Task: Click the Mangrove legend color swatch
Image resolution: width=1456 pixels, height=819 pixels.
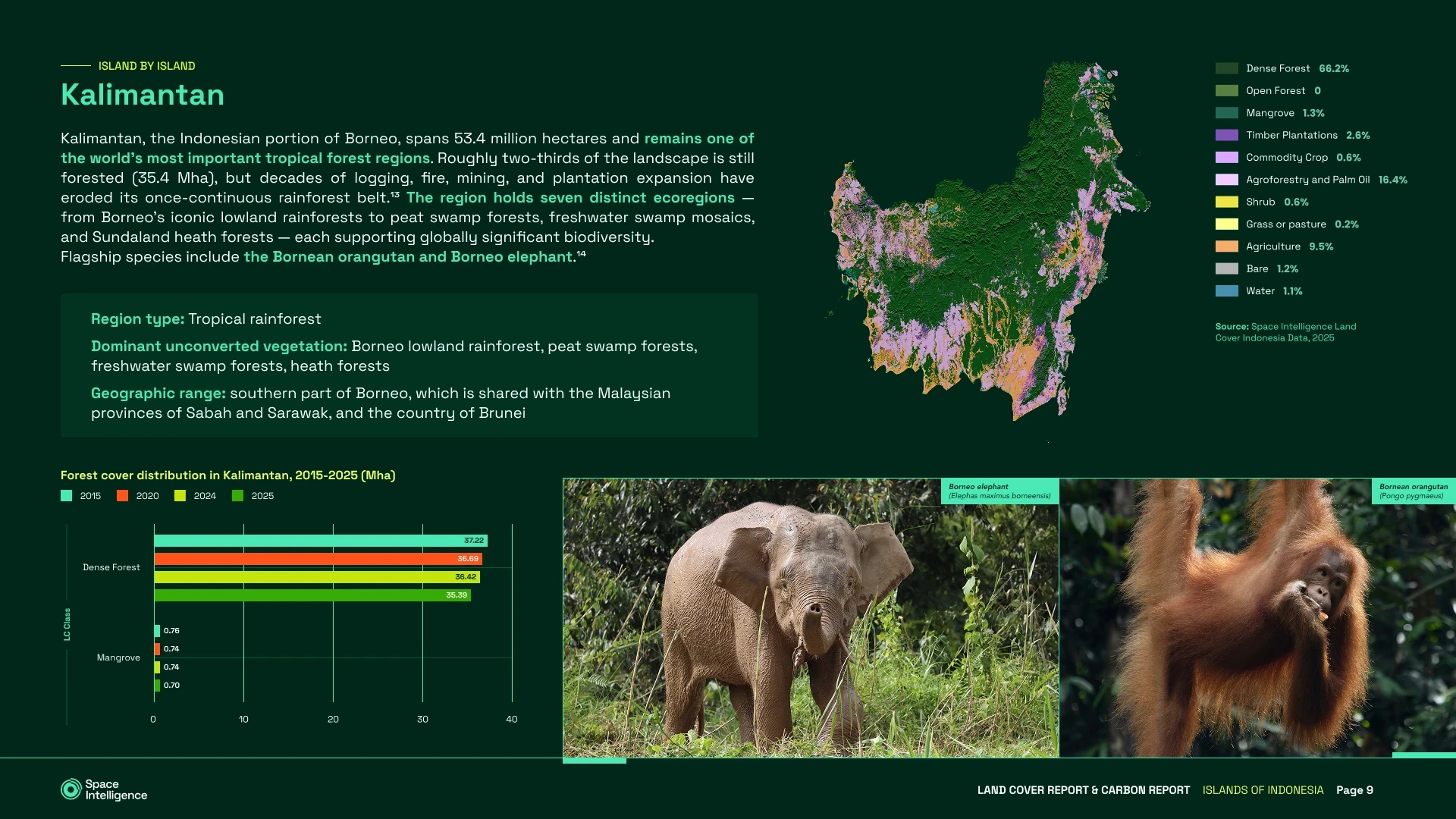Action: tap(1226, 113)
